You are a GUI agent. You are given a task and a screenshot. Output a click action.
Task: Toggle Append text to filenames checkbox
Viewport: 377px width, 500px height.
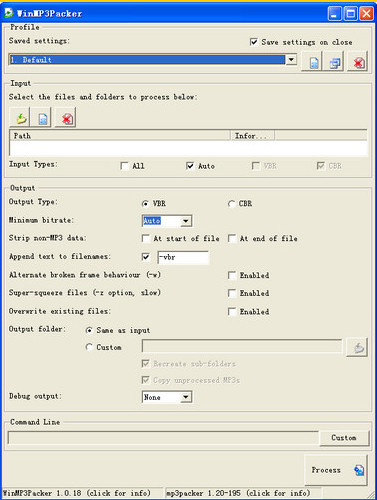point(146,257)
